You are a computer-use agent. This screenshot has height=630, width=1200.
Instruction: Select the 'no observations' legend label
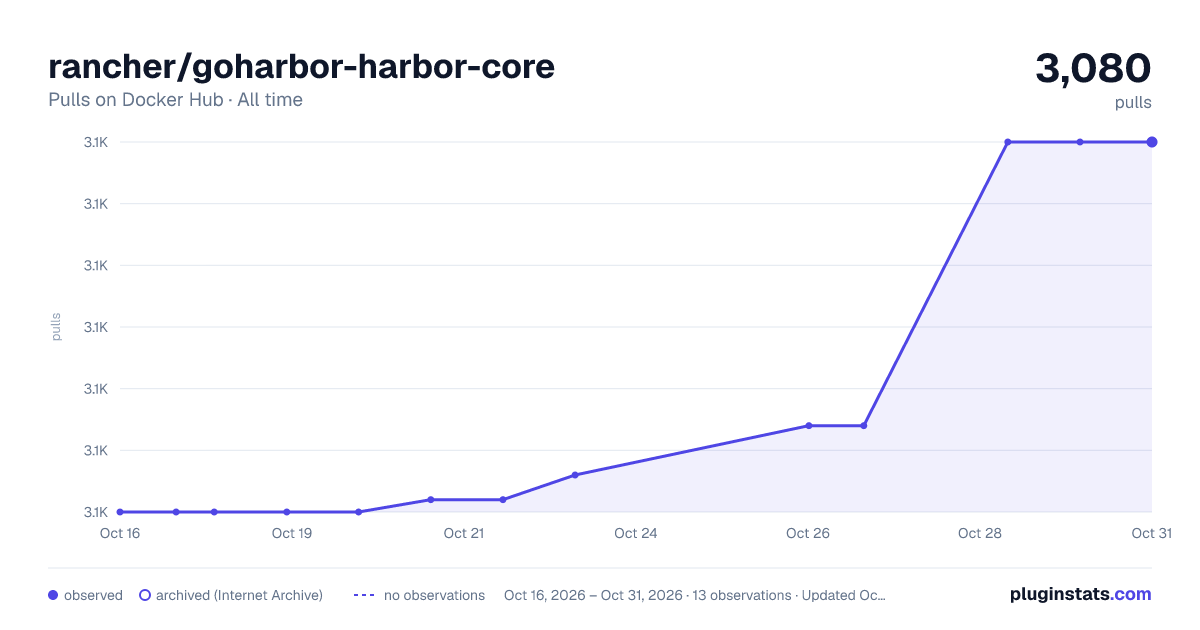point(434,595)
